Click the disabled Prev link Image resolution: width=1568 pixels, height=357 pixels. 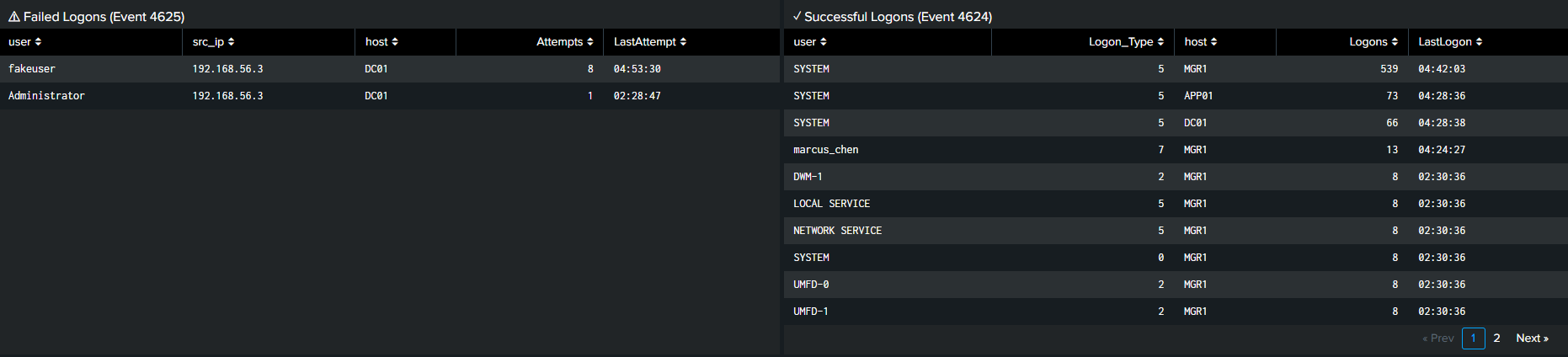[1438, 338]
